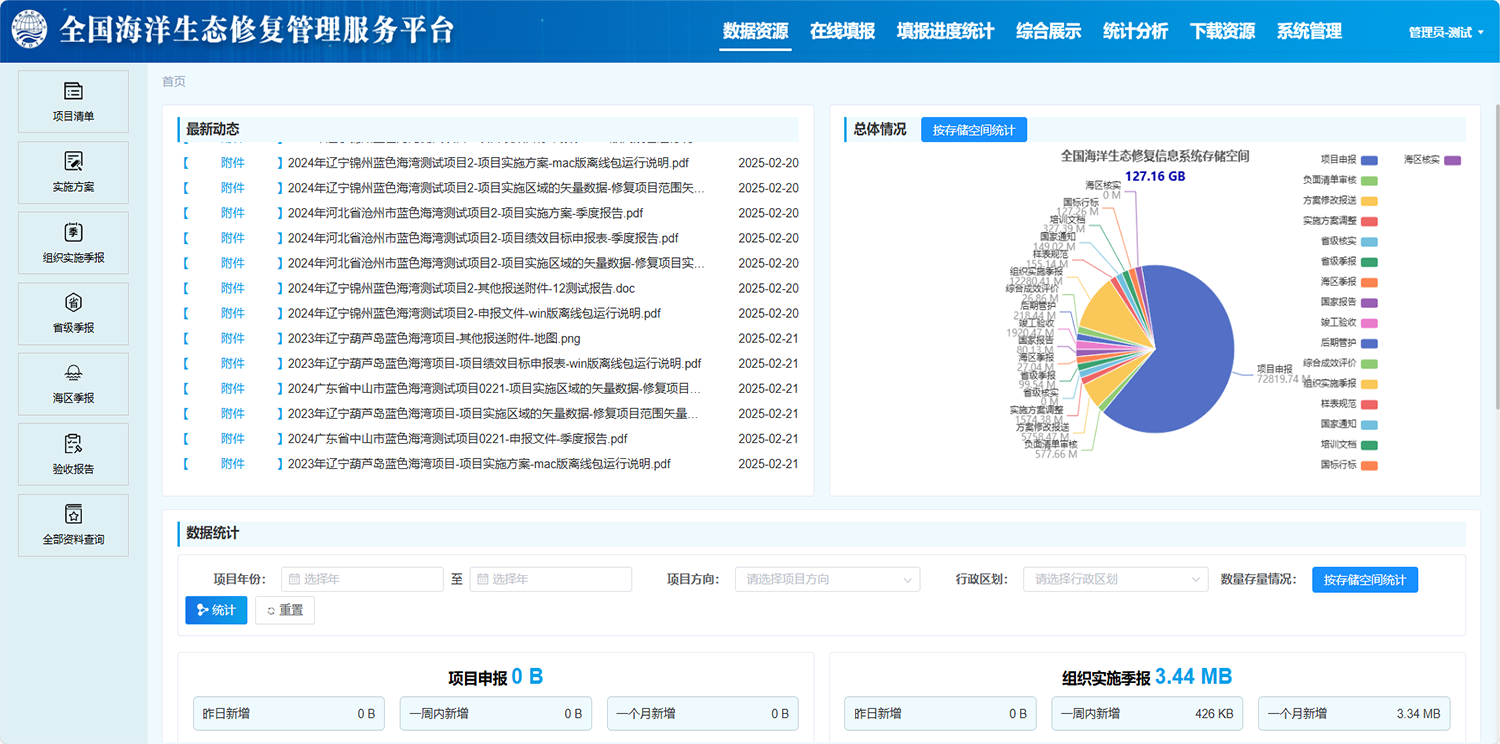This screenshot has height=744, width=1500.
Task: Go to the 统计分析 menu
Action: [1135, 31]
